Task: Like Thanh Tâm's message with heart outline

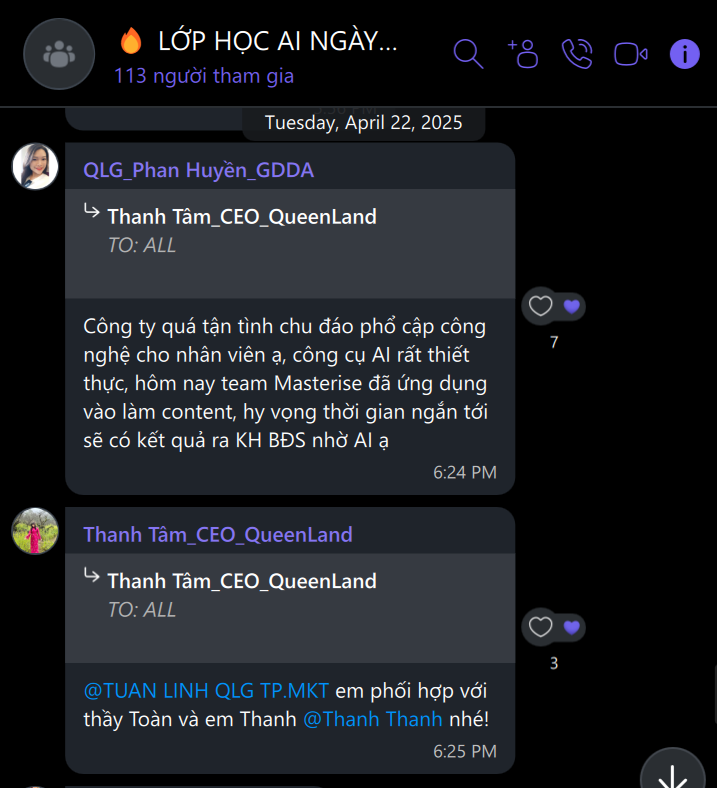Action: click(541, 627)
